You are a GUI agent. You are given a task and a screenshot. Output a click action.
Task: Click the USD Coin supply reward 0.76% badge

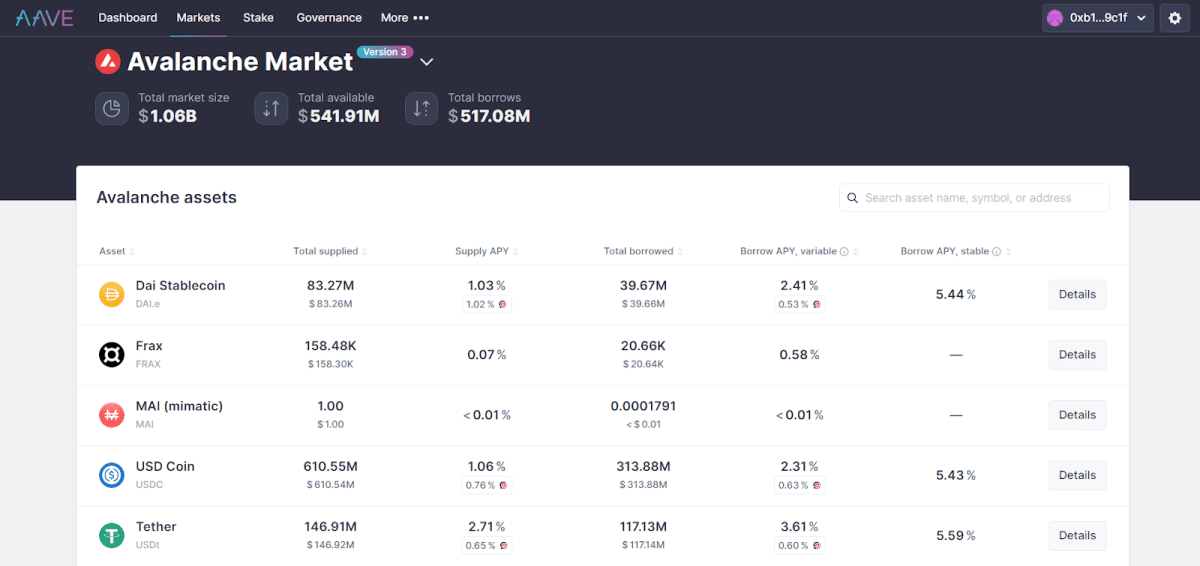(486, 485)
